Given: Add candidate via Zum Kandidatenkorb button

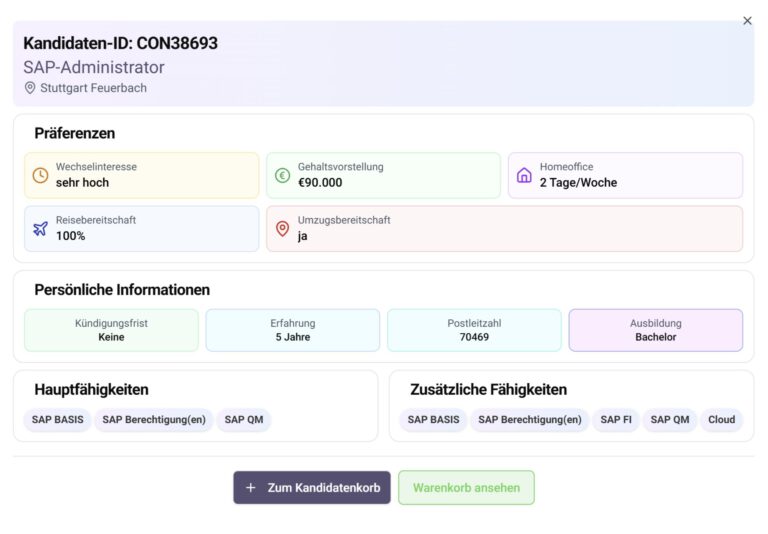Looking at the screenshot, I should [x=312, y=488].
